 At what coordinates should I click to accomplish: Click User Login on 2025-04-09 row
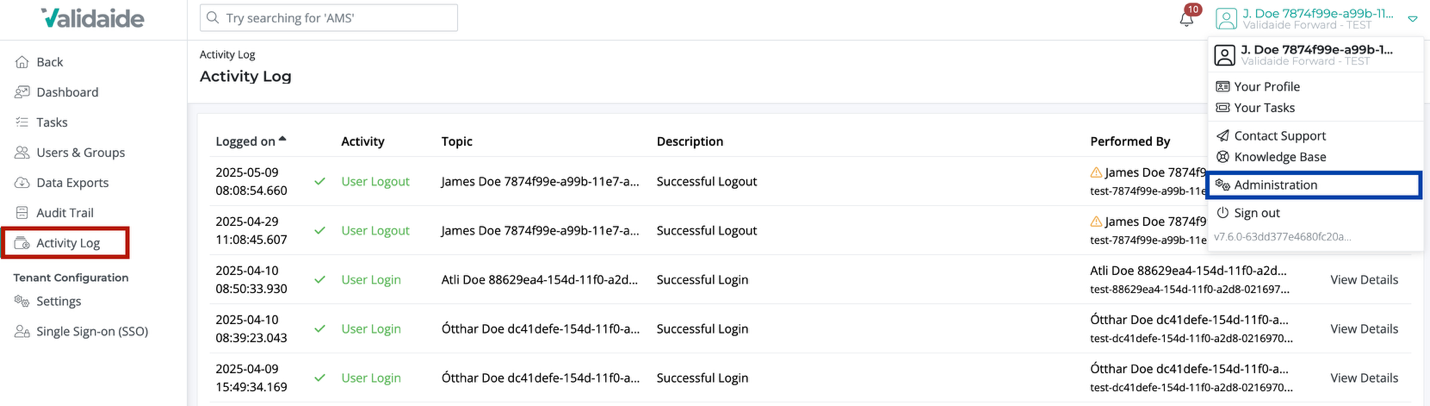click(x=371, y=378)
